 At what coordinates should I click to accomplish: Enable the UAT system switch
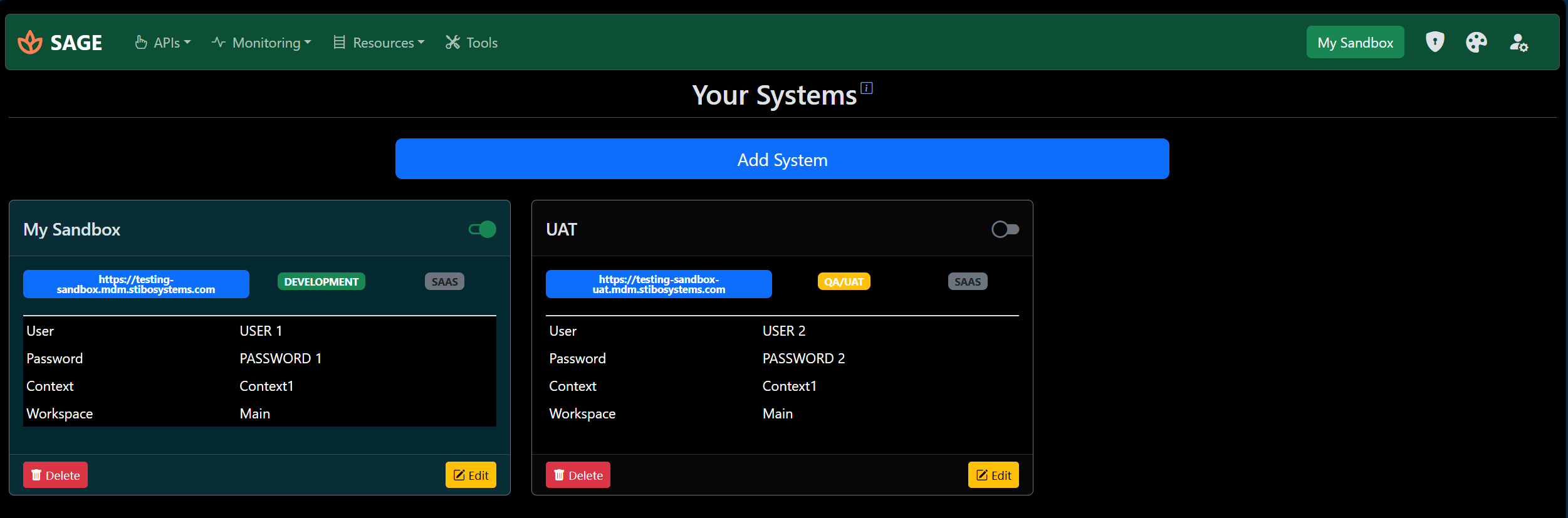(x=1005, y=229)
